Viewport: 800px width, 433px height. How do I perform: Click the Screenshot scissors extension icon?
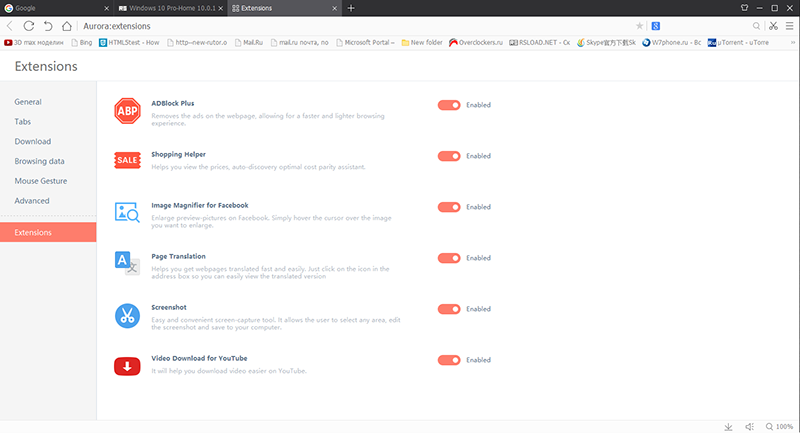click(127, 316)
